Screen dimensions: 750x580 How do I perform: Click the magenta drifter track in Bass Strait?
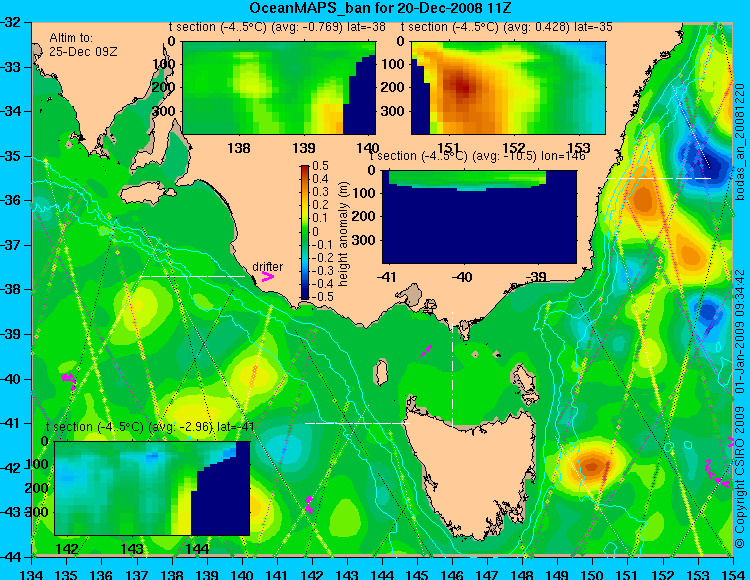(426, 350)
